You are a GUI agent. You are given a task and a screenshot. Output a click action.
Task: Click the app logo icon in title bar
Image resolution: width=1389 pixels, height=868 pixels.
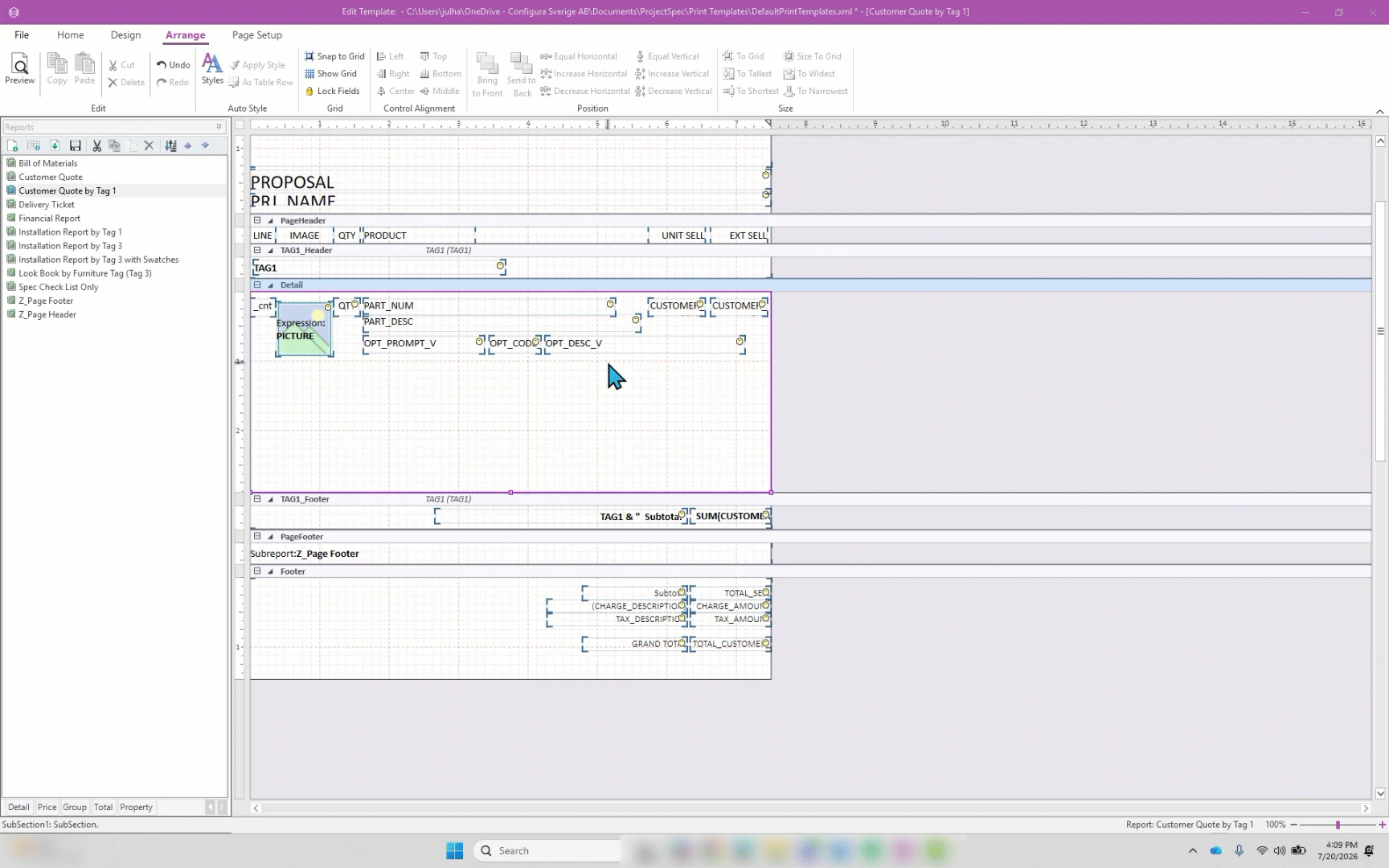coord(14,12)
